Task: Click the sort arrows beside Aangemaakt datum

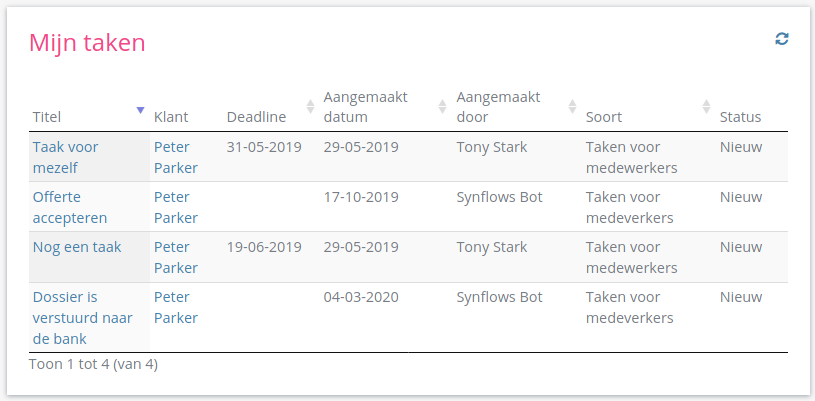Action: point(443,106)
